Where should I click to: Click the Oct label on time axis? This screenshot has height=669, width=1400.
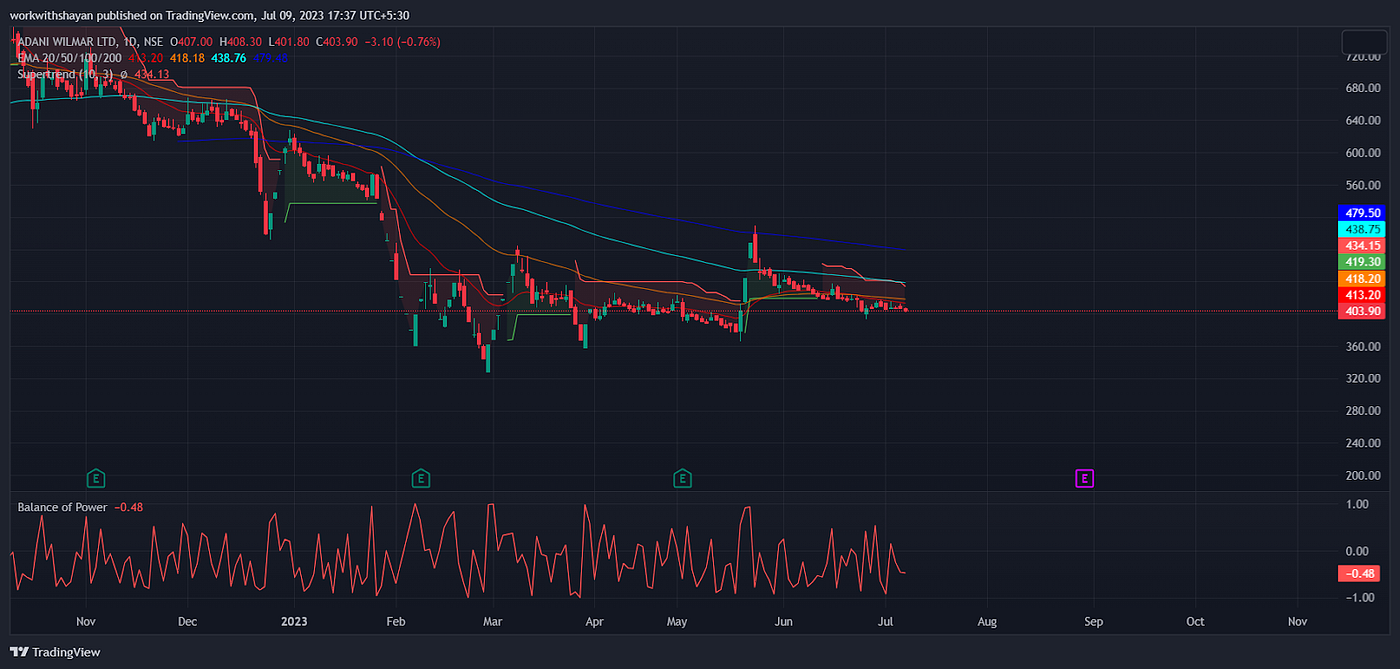[1195, 622]
